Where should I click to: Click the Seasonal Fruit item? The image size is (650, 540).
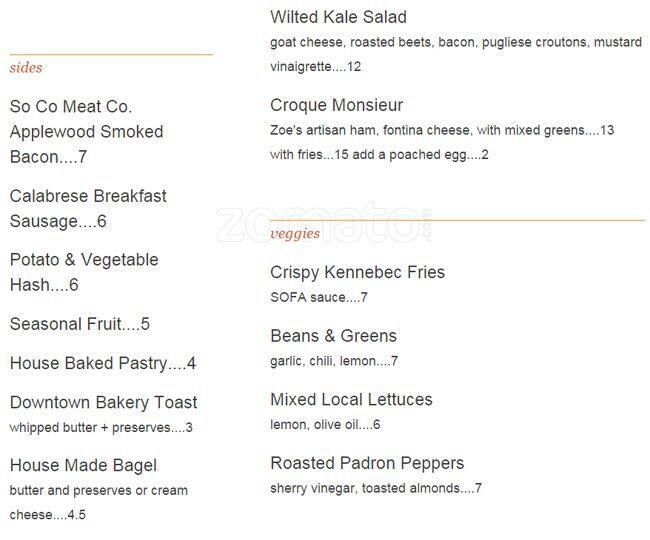pyautogui.click(x=80, y=324)
